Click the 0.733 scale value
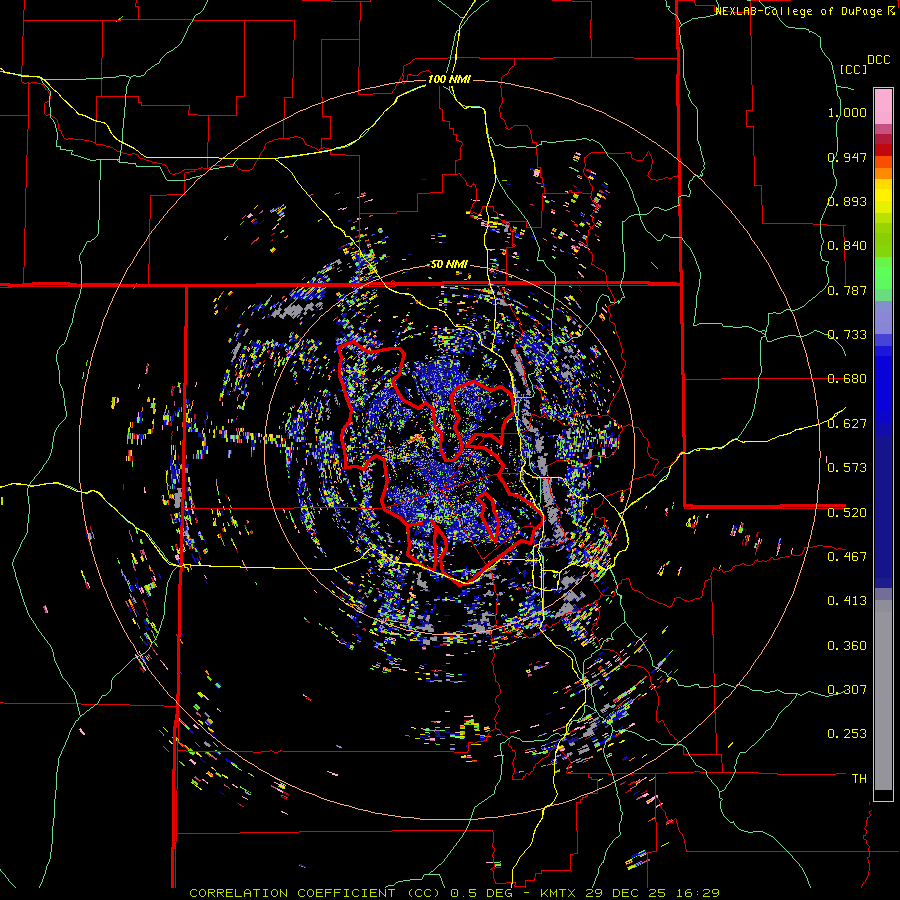Image resolution: width=900 pixels, height=900 pixels. [847, 335]
